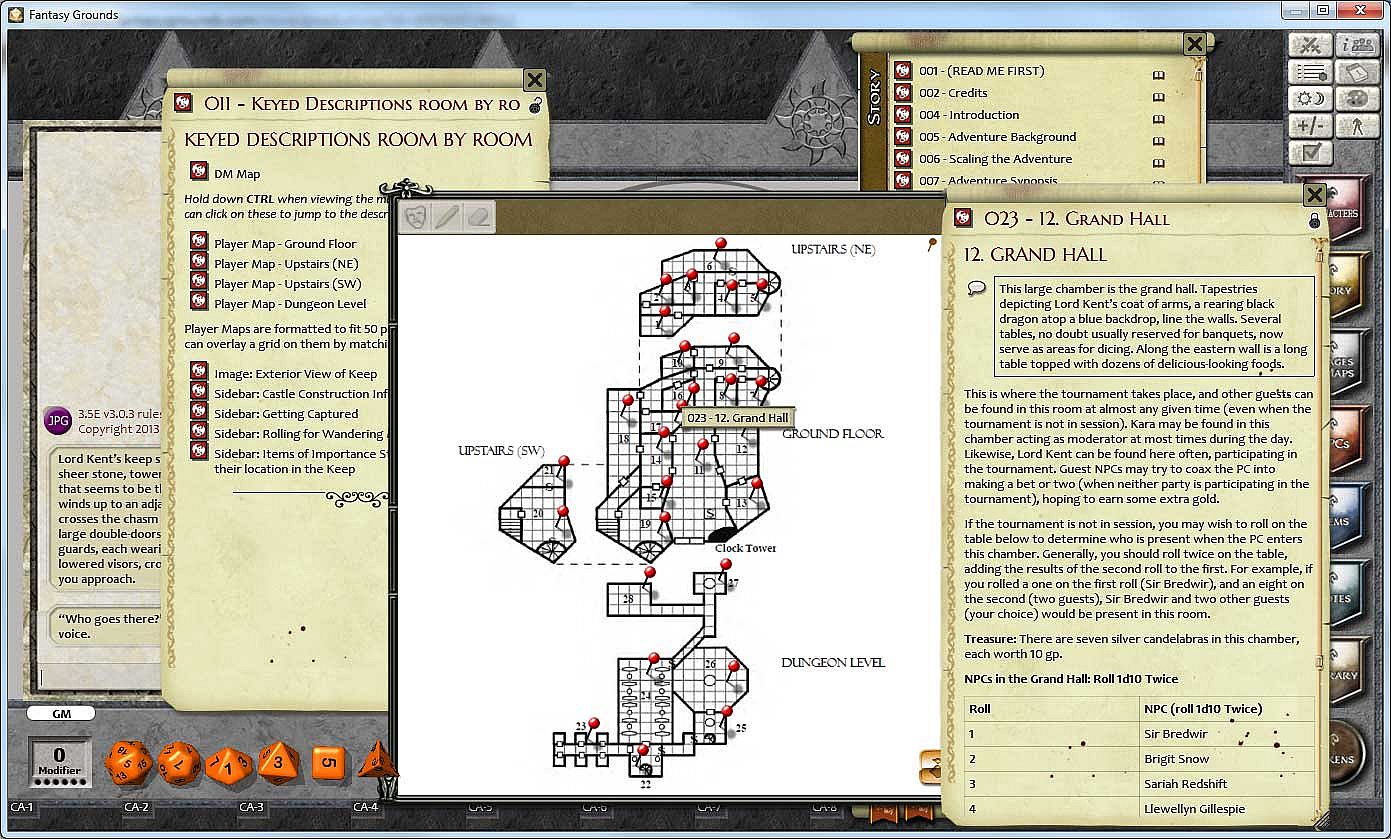Click the map pin at room 13 ground floor
The height and width of the screenshot is (839, 1391).
pos(757,483)
